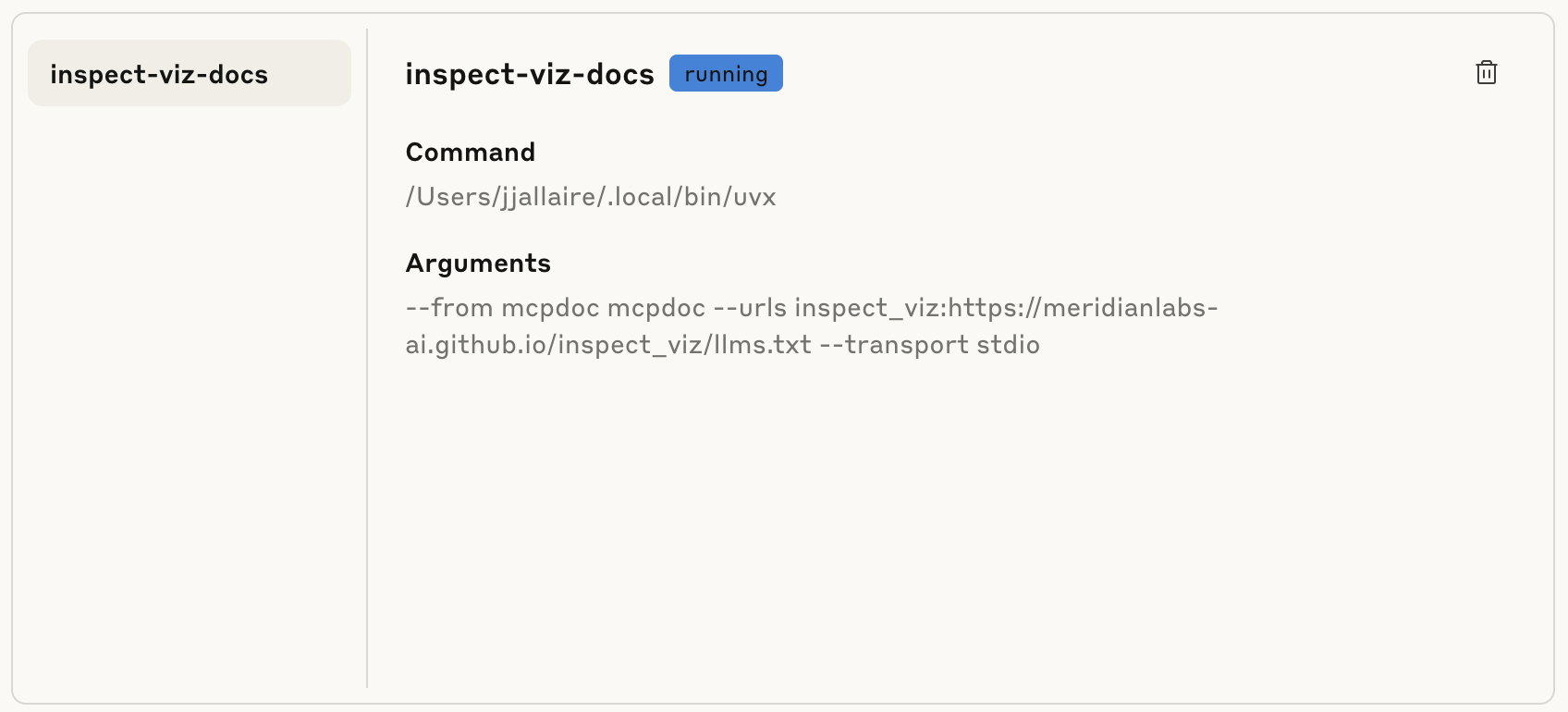Image resolution: width=1568 pixels, height=712 pixels.
Task: Click the --urls flag in arguments
Action: pyautogui.click(x=750, y=308)
